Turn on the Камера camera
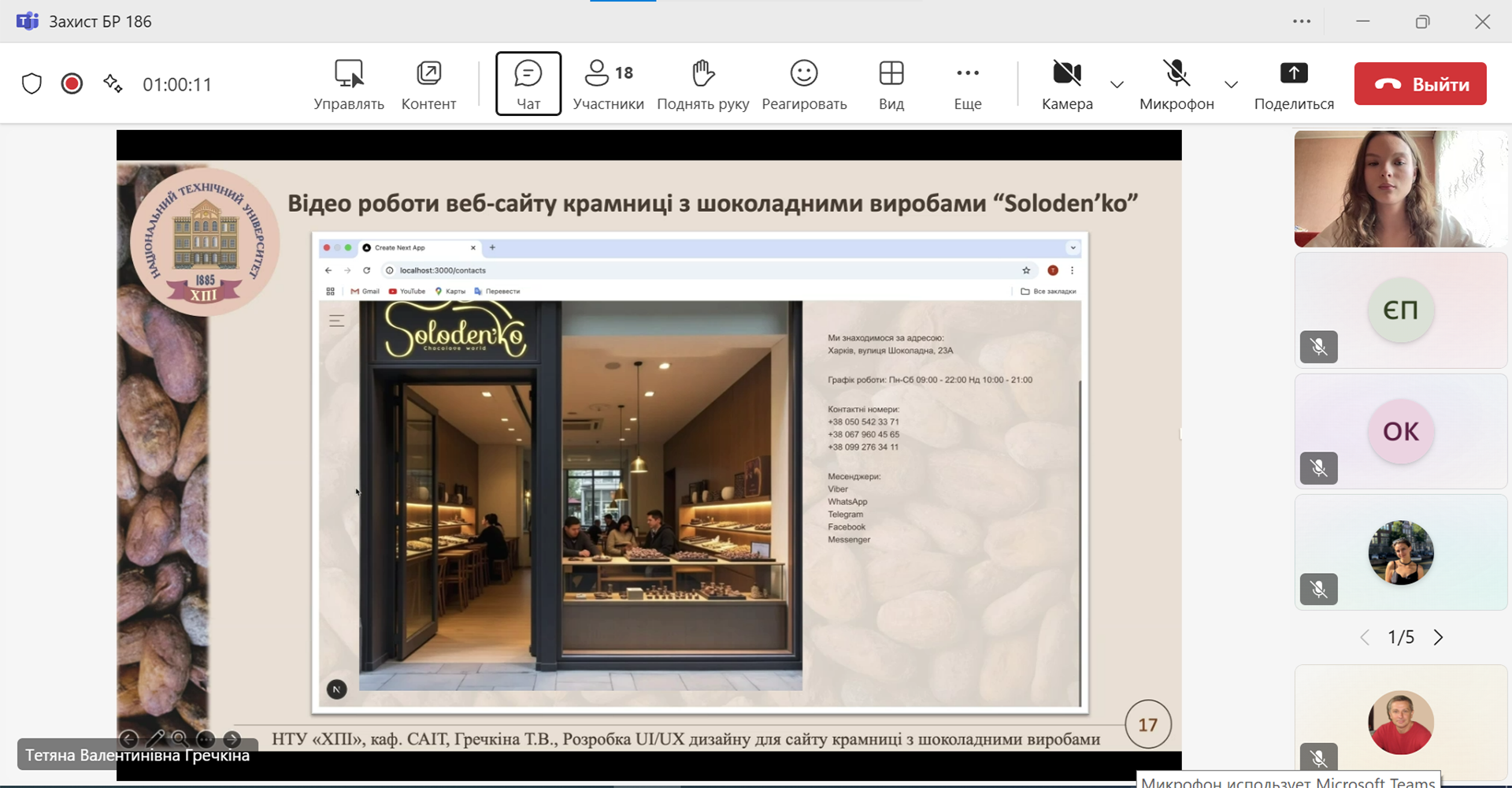Image resolution: width=1512 pixels, height=788 pixels. (x=1066, y=84)
